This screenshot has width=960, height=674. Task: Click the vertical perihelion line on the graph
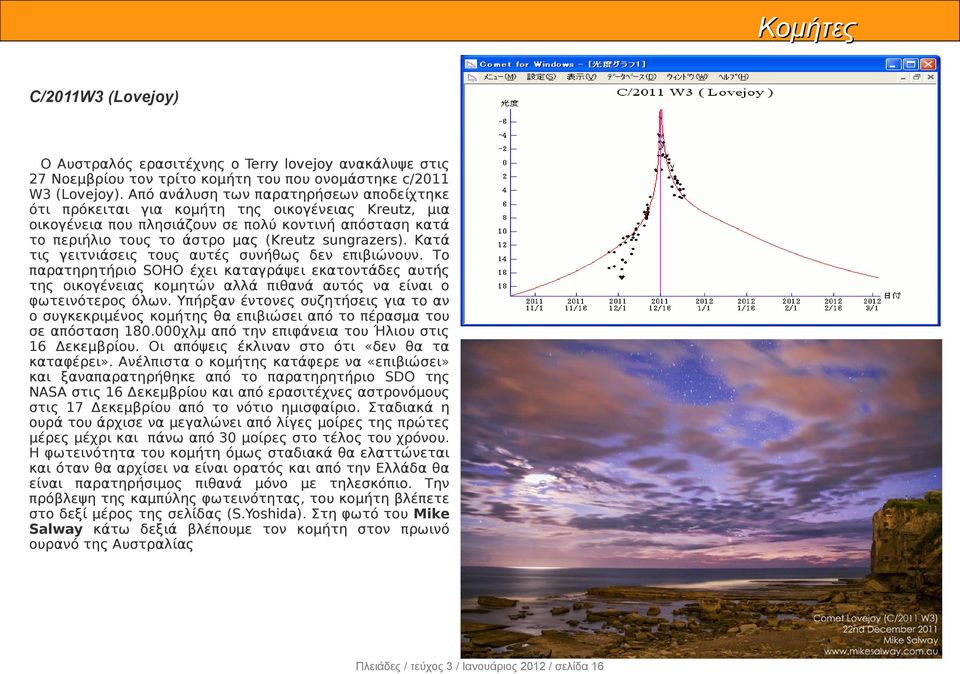(x=660, y=202)
